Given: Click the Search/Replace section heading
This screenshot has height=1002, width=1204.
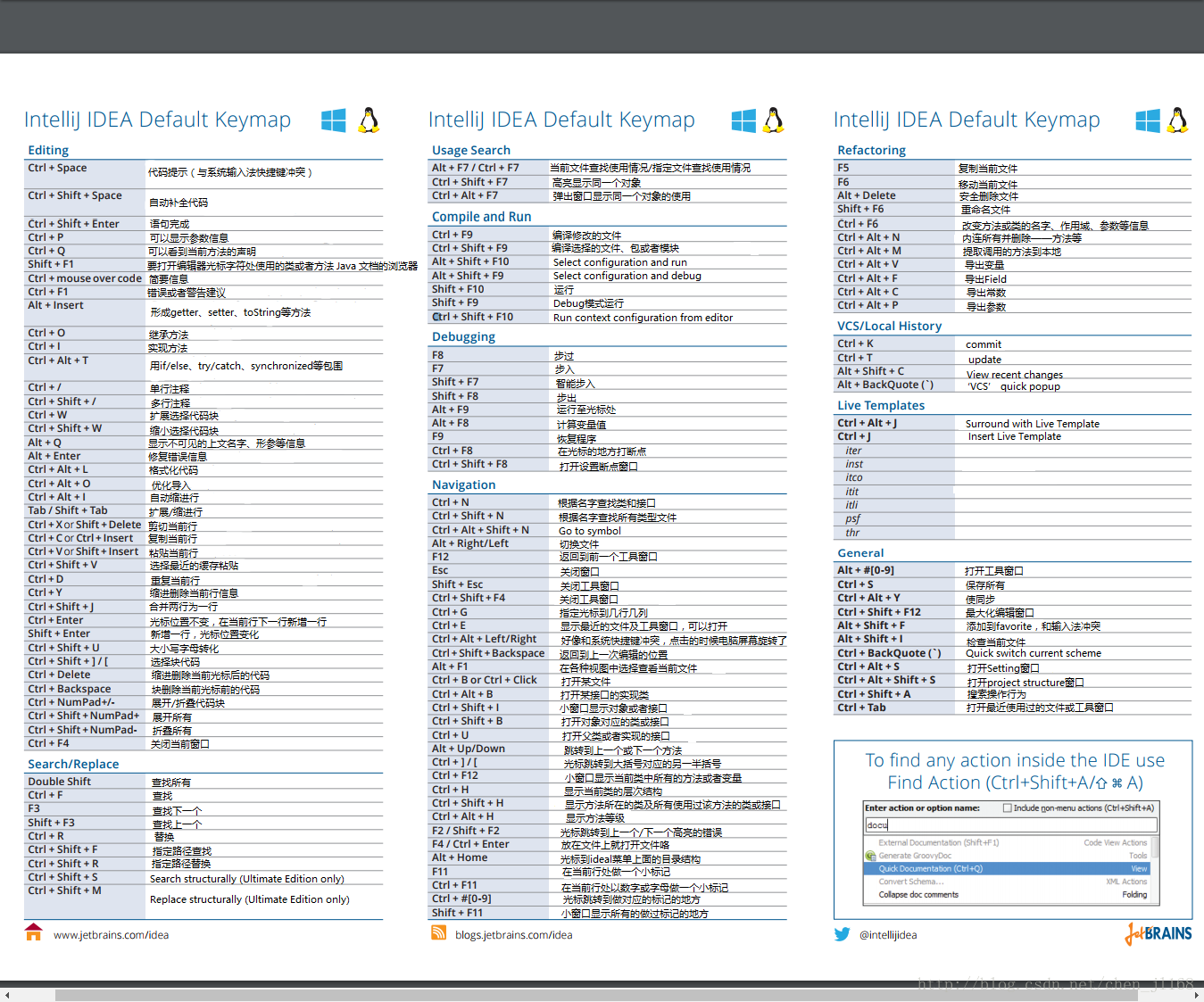Looking at the screenshot, I should tap(73, 764).
